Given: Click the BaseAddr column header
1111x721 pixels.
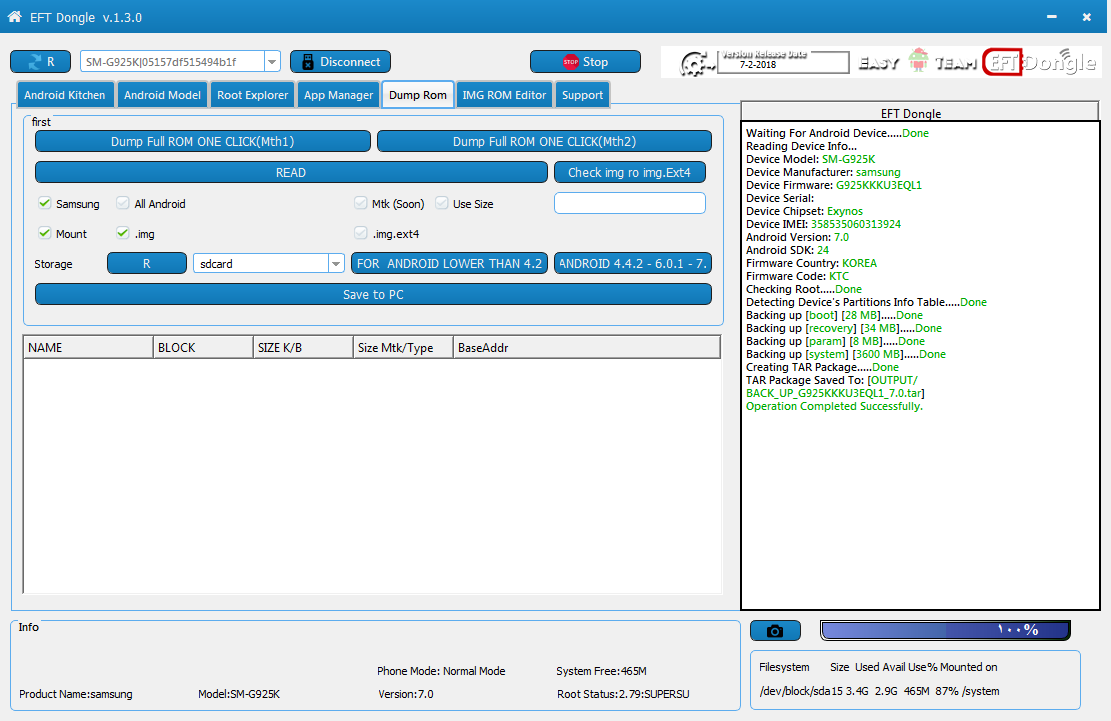Looking at the screenshot, I should 587,348.
